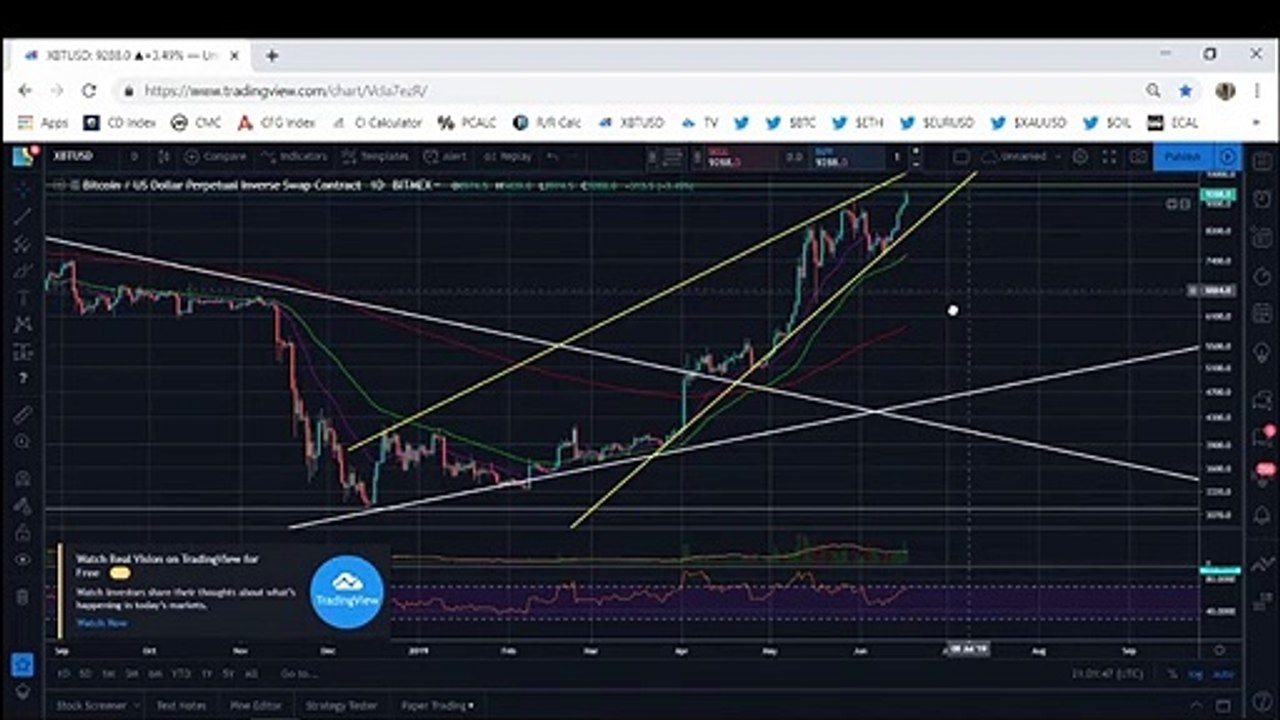
Task: Click the blue Publish button
Action: coord(1183,157)
